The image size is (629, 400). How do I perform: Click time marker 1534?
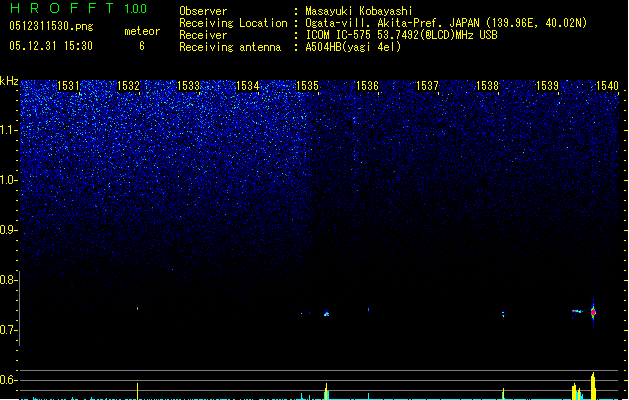pos(248,86)
